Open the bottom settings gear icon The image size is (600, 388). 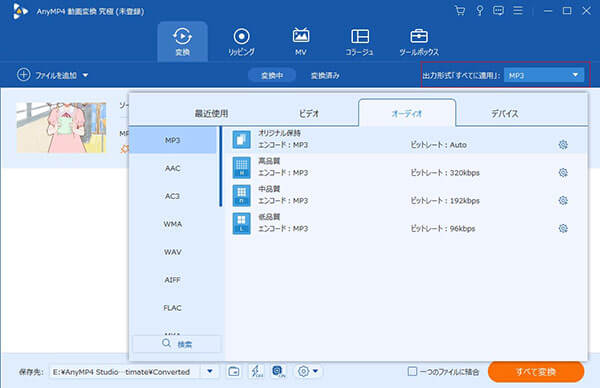click(303, 371)
